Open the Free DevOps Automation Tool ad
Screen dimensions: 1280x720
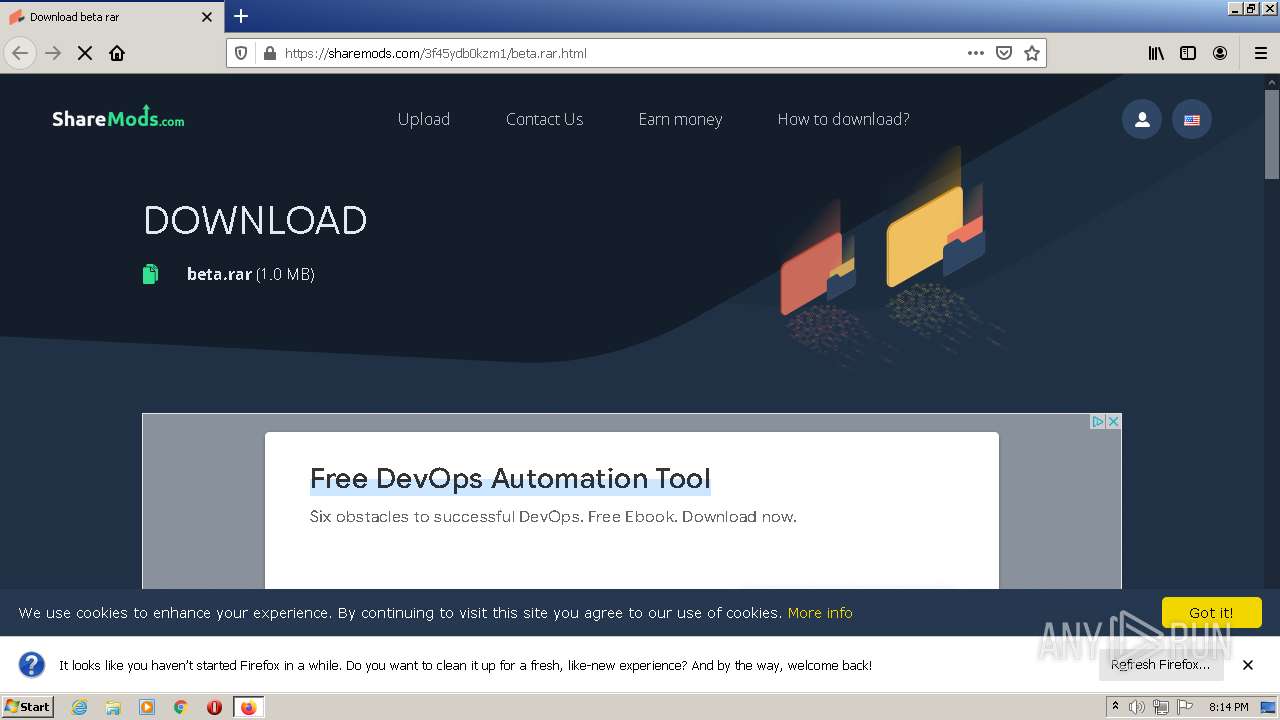(510, 478)
